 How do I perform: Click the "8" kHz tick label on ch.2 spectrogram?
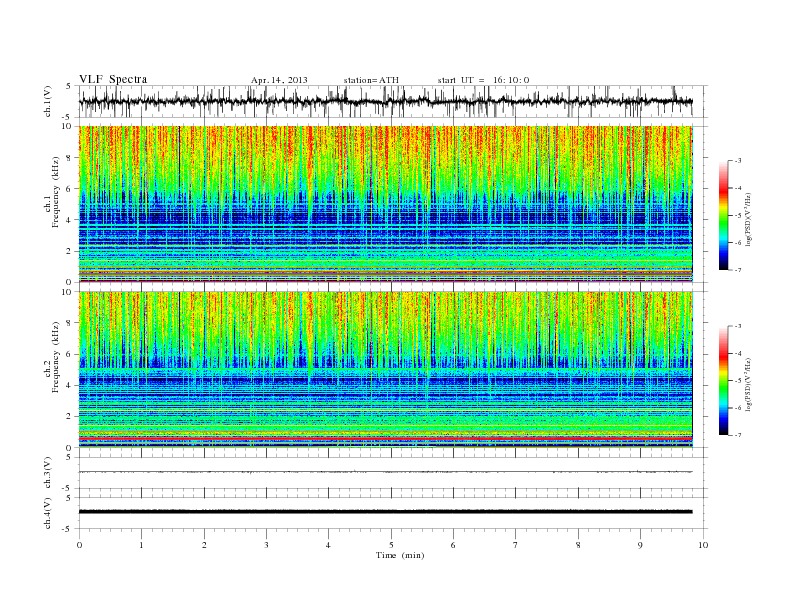pyautogui.click(x=70, y=323)
